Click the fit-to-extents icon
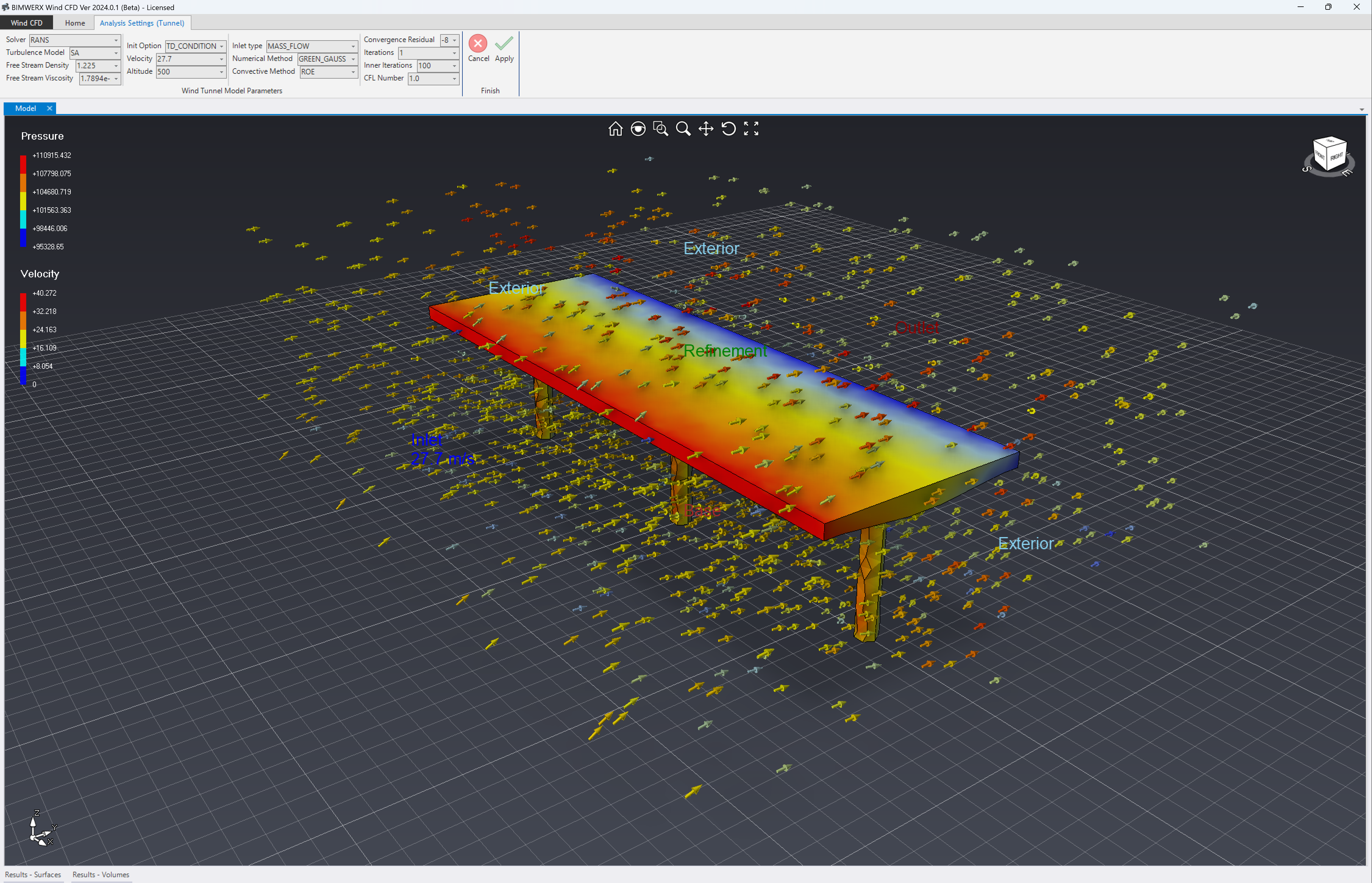This screenshot has width=1372, height=883. (751, 128)
